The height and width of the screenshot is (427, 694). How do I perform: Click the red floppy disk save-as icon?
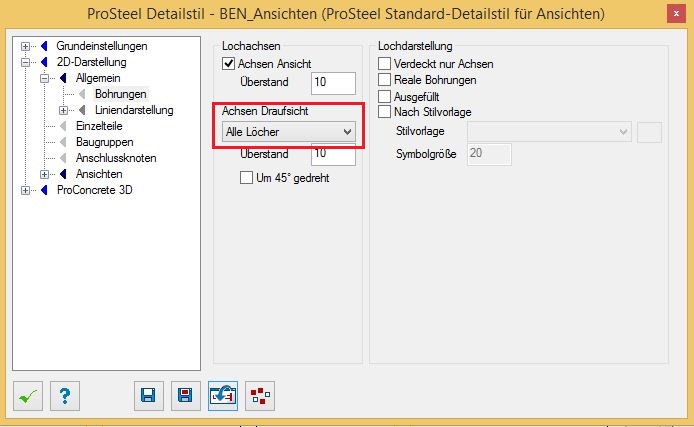pos(186,396)
